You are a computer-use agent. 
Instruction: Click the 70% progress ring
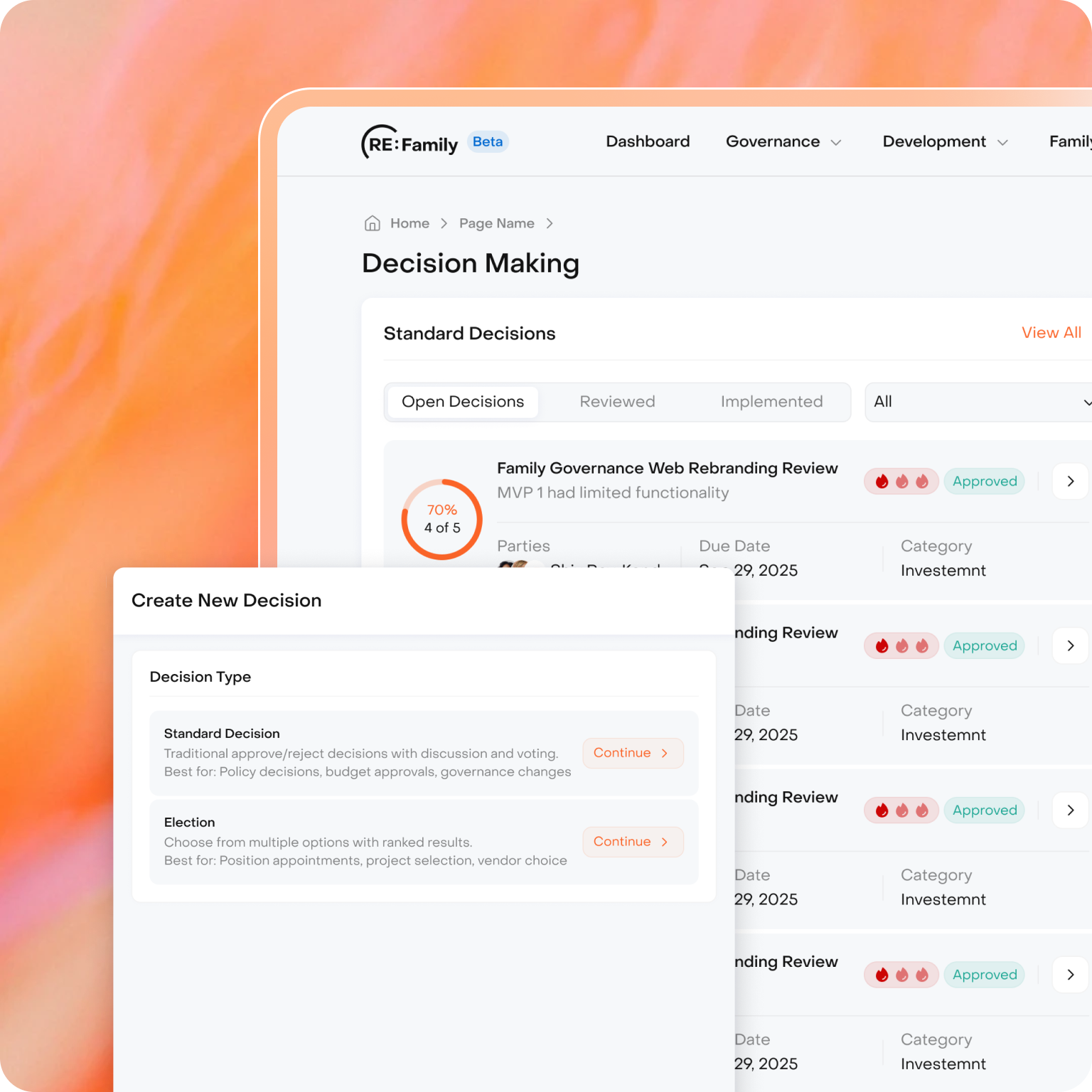click(x=442, y=519)
